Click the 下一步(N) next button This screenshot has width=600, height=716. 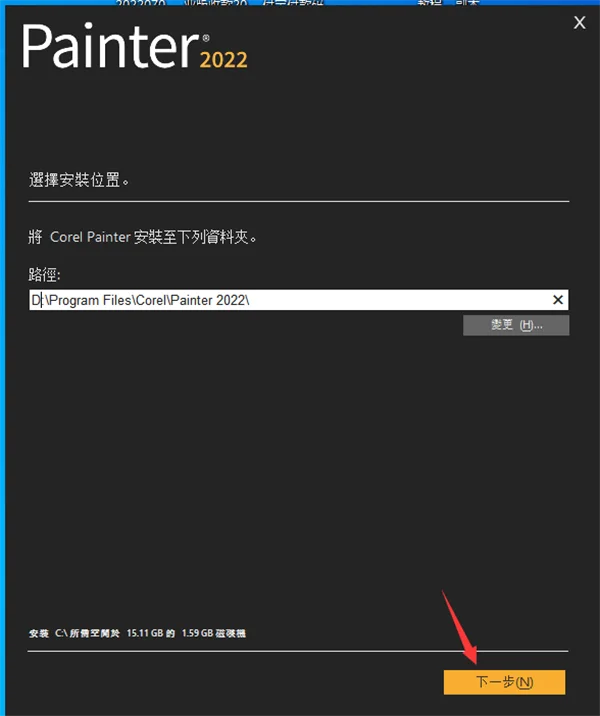click(x=504, y=682)
